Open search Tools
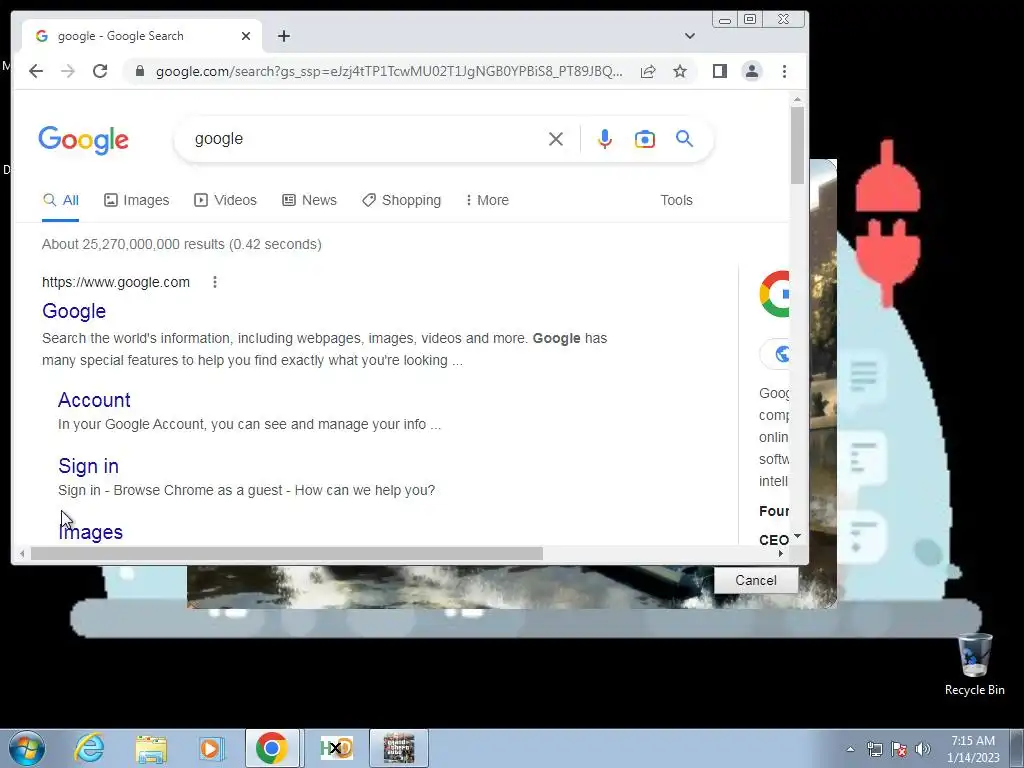 [676, 200]
